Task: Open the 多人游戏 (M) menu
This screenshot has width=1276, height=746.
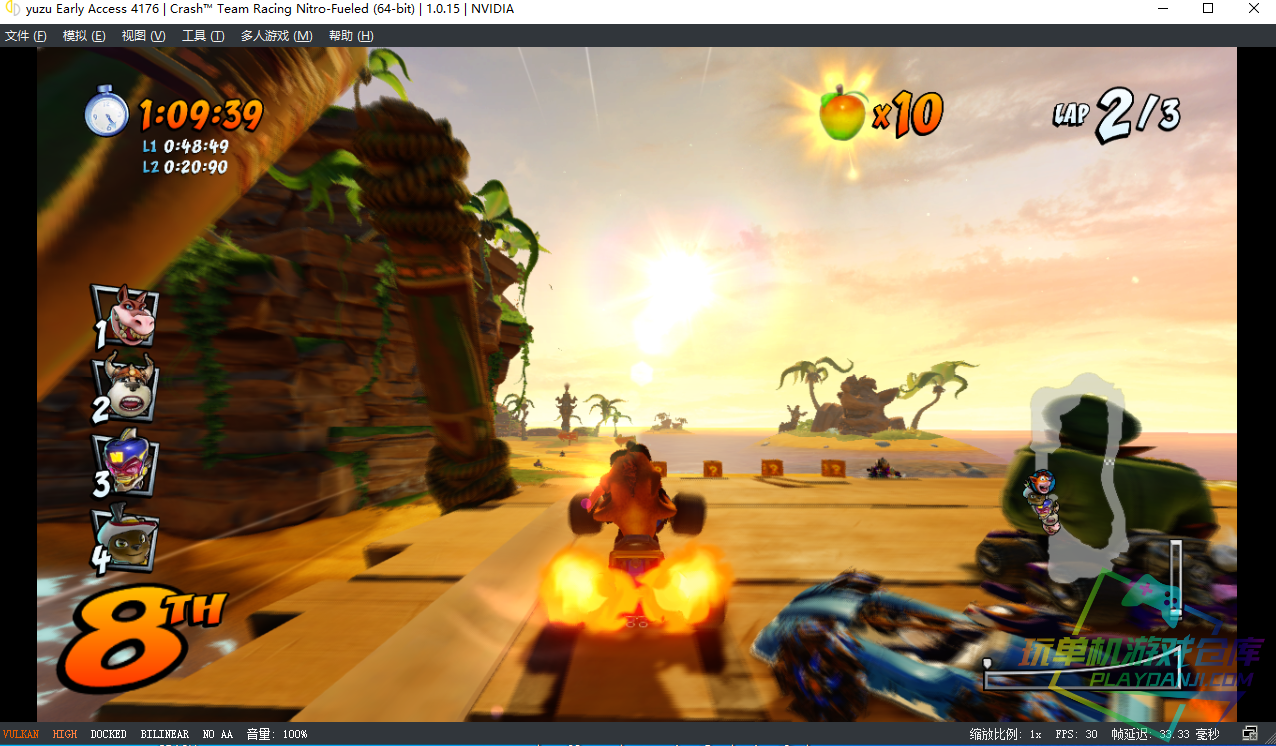Action: (x=276, y=36)
